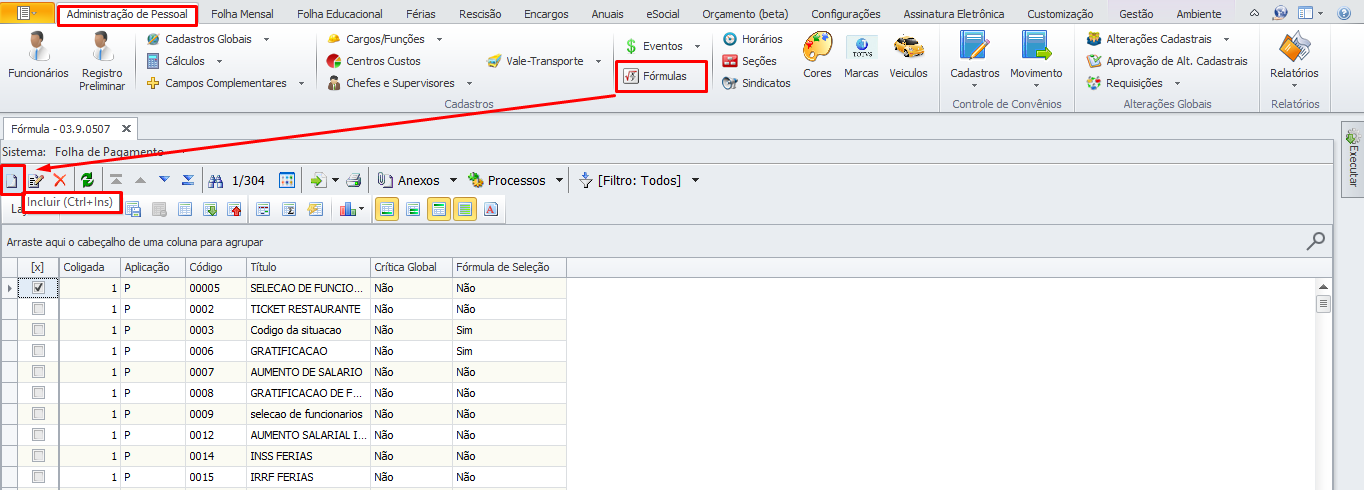This screenshot has width=1364, height=490.
Task: Check the GRATIFICACAO 0006 row checkbox
Action: (38, 351)
